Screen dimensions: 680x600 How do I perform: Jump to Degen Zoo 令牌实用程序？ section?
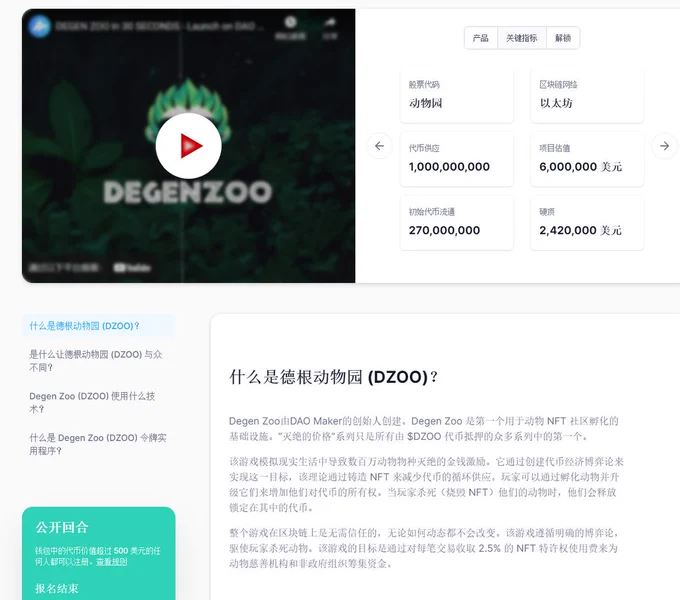(x=98, y=444)
